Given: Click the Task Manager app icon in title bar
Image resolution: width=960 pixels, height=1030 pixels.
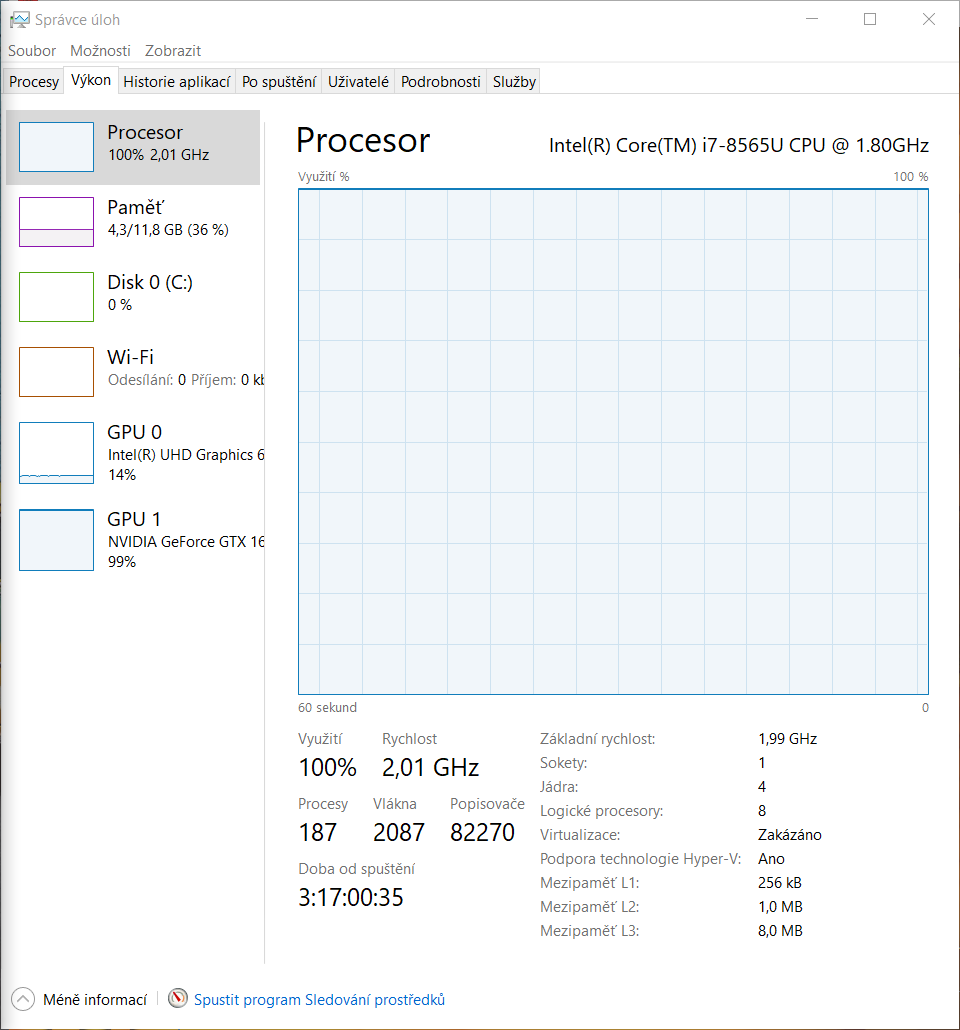Looking at the screenshot, I should (19, 19).
